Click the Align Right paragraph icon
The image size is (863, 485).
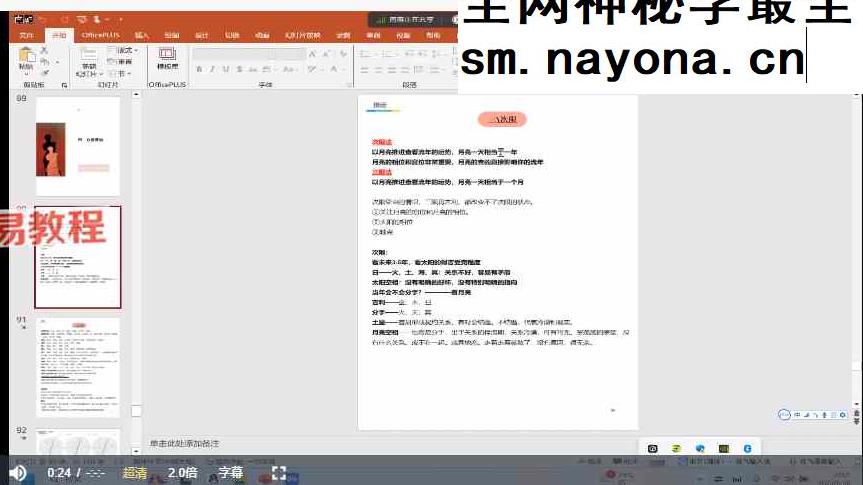[392, 70]
